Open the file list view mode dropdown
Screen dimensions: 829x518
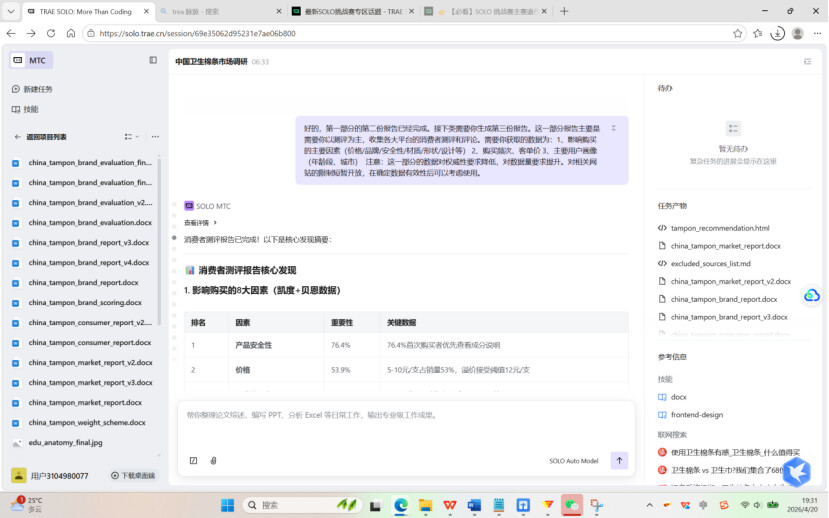[x=131, y=137]
